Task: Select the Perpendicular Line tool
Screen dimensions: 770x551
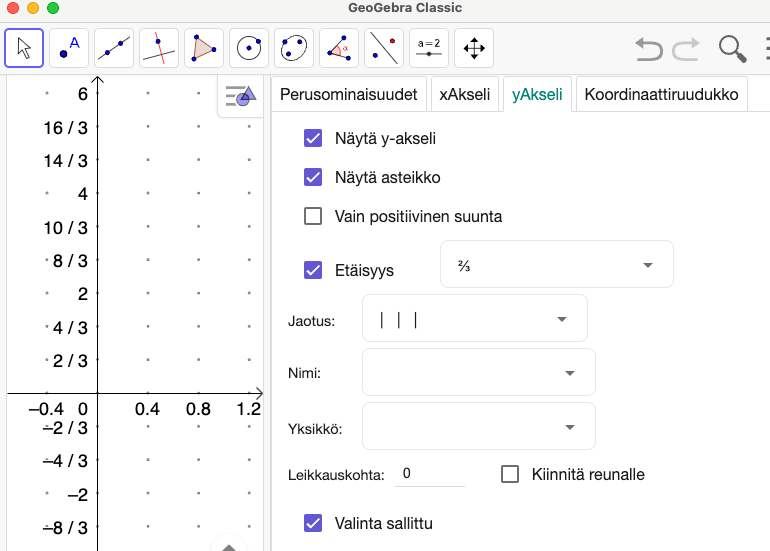Action: point(159,47)
